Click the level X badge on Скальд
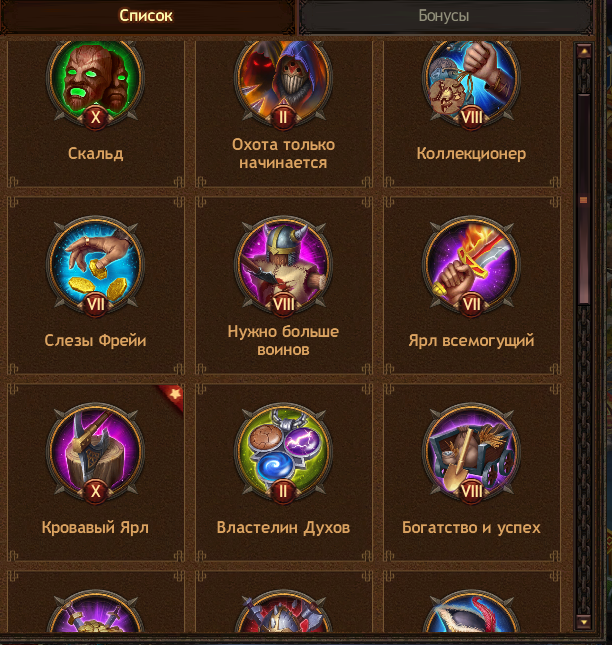The image size is (612, 645). (95, 118)
